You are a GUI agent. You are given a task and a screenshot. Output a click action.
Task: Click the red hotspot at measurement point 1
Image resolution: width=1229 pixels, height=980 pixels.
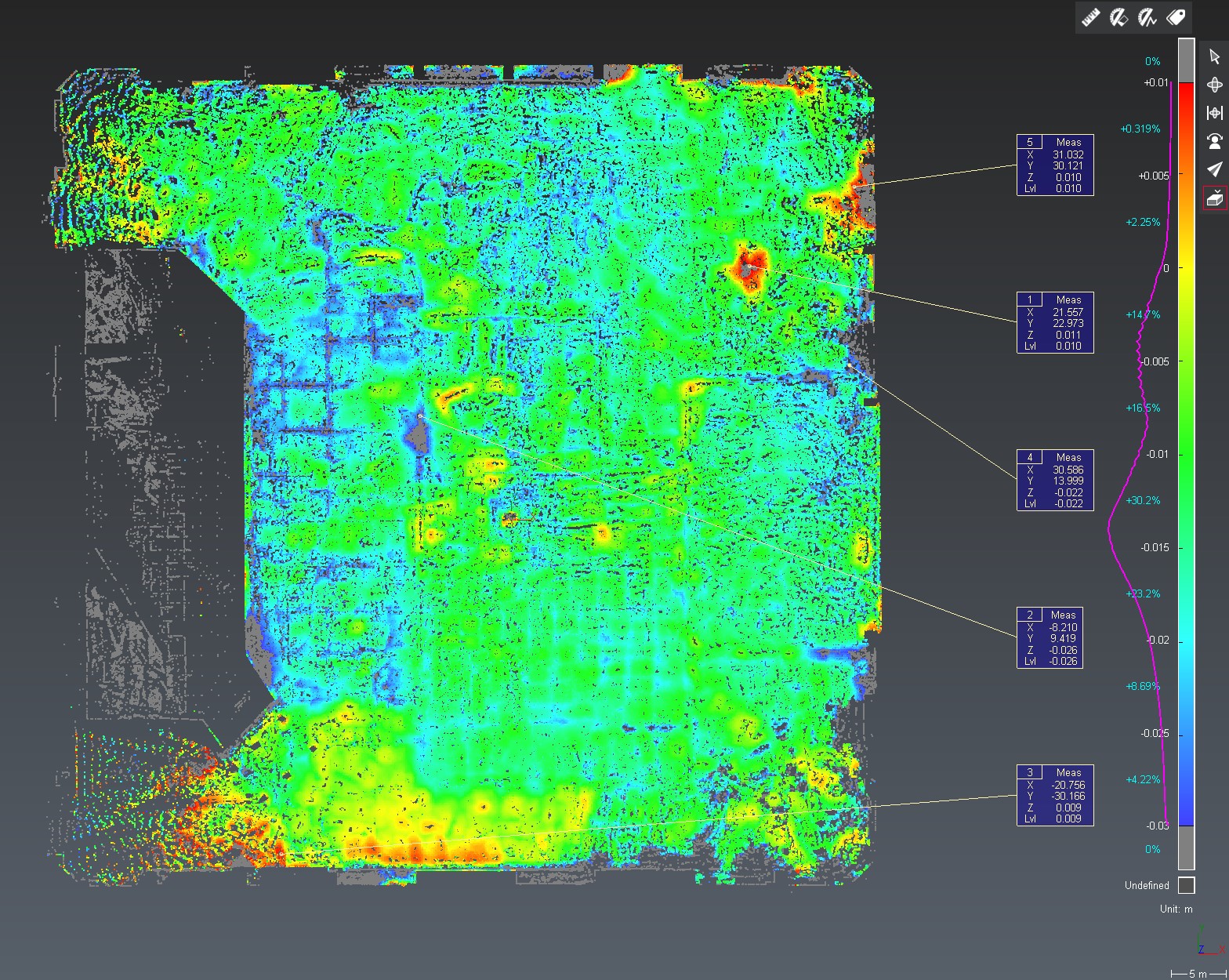(x=750, y=268)
